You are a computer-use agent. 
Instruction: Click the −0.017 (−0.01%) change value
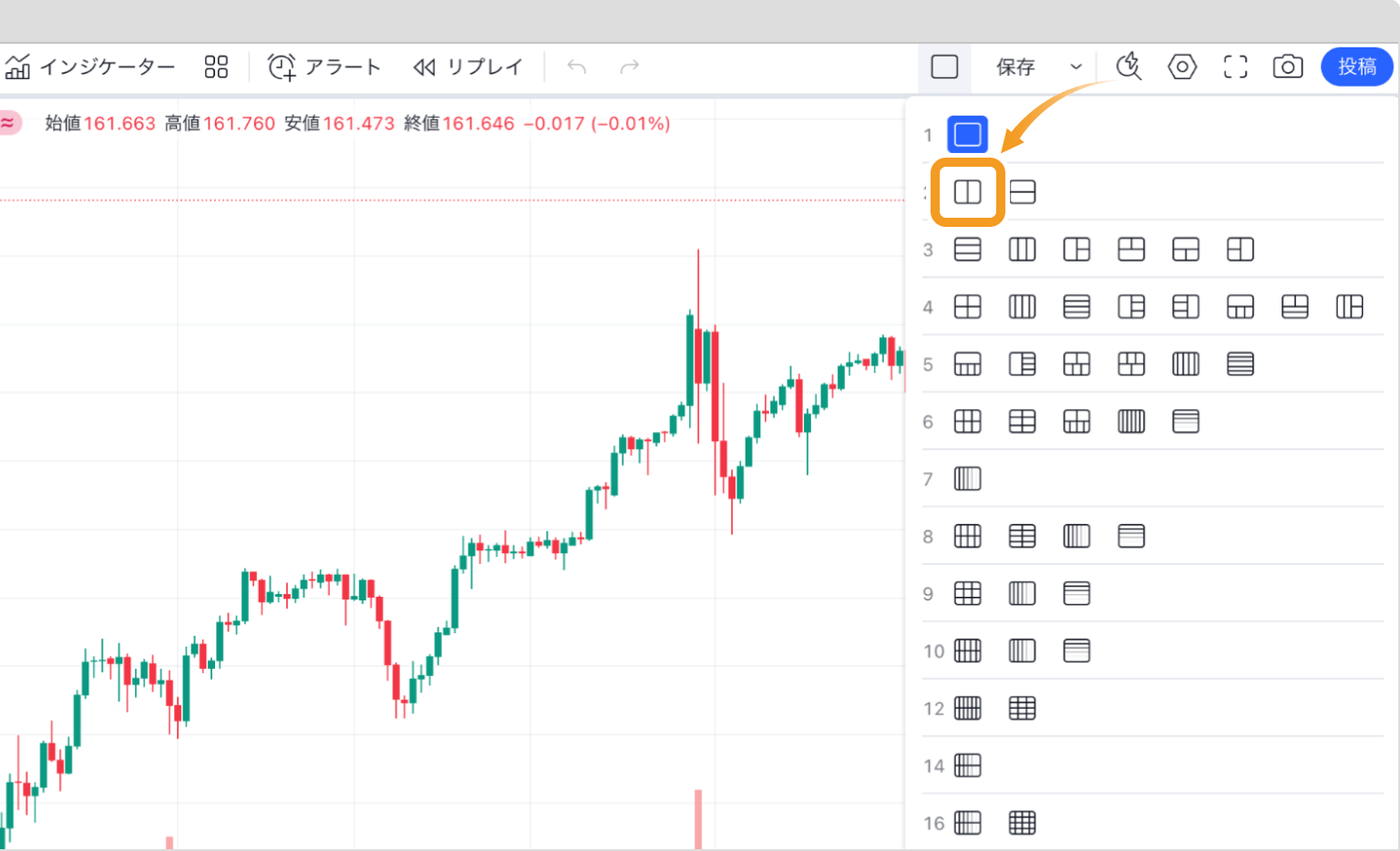pyautogui.click(x=597, y=123)
